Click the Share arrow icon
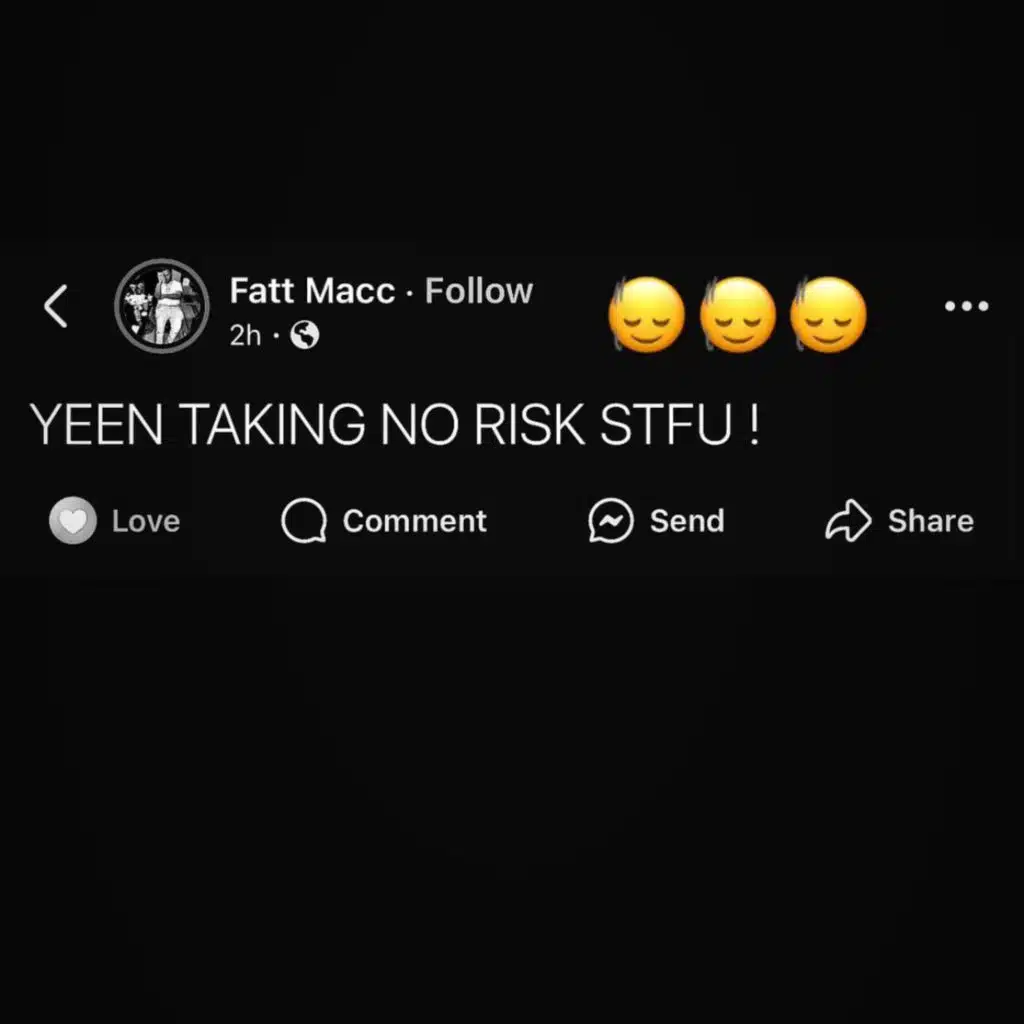1024x1024 pixels. [x=848, y=520]
